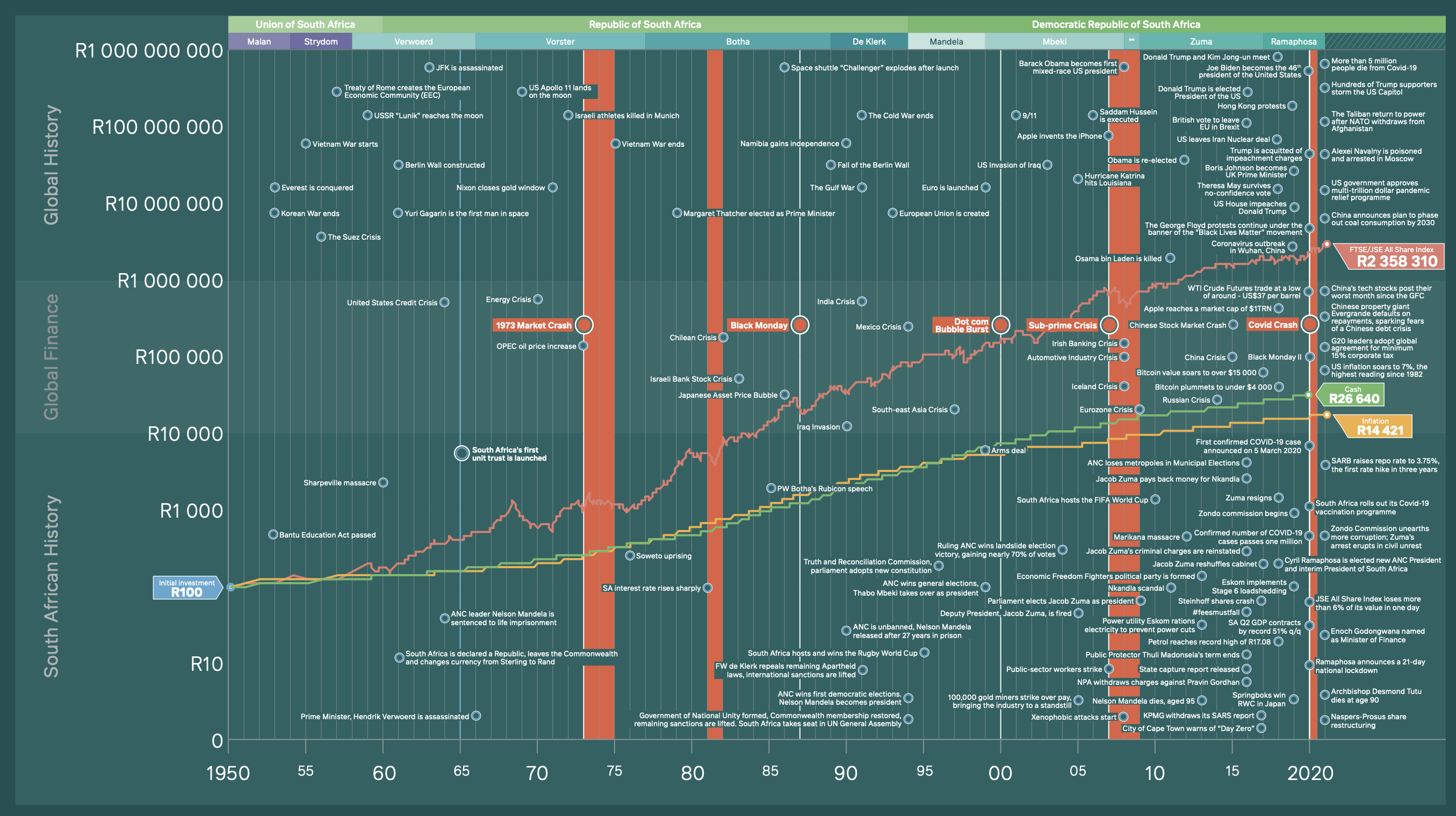Image resolution: width=1456 pixels, height=816 pixels.
Task: Select the Verwoerd leadership segment
Action: point(413,41)
